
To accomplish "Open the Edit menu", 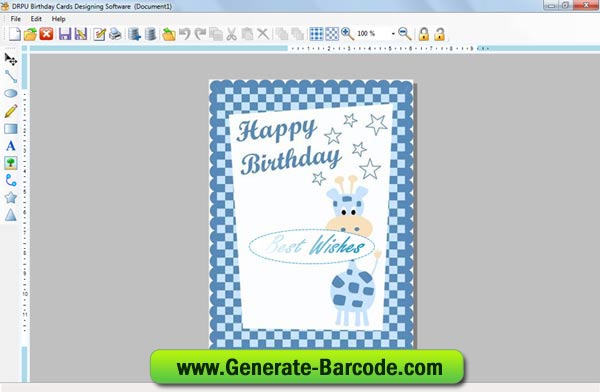I will 36,19.
